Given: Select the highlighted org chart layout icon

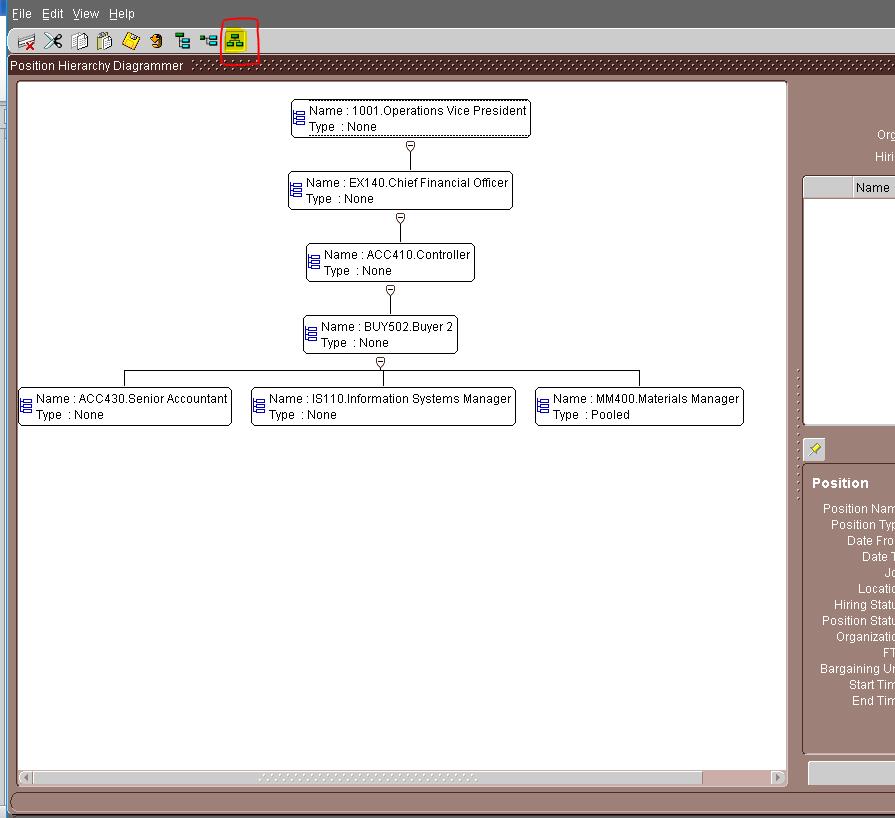Looking at the screenshot, I should pyautogui.click(x=237, y=41).
